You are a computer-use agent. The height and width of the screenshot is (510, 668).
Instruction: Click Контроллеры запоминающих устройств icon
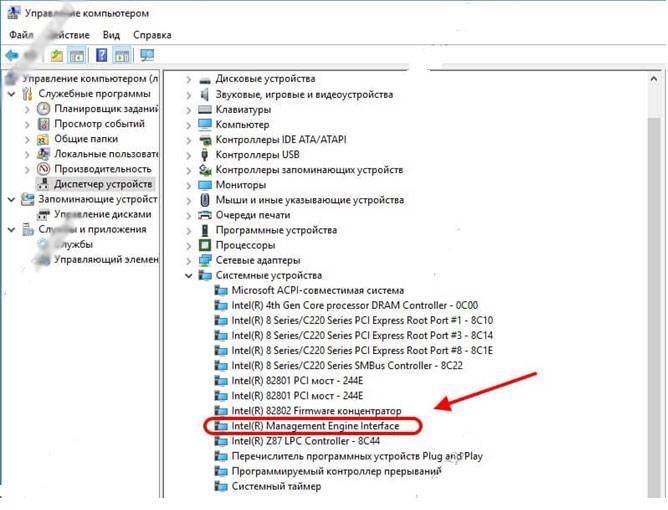pyautogui.click(x=205, y=170)
